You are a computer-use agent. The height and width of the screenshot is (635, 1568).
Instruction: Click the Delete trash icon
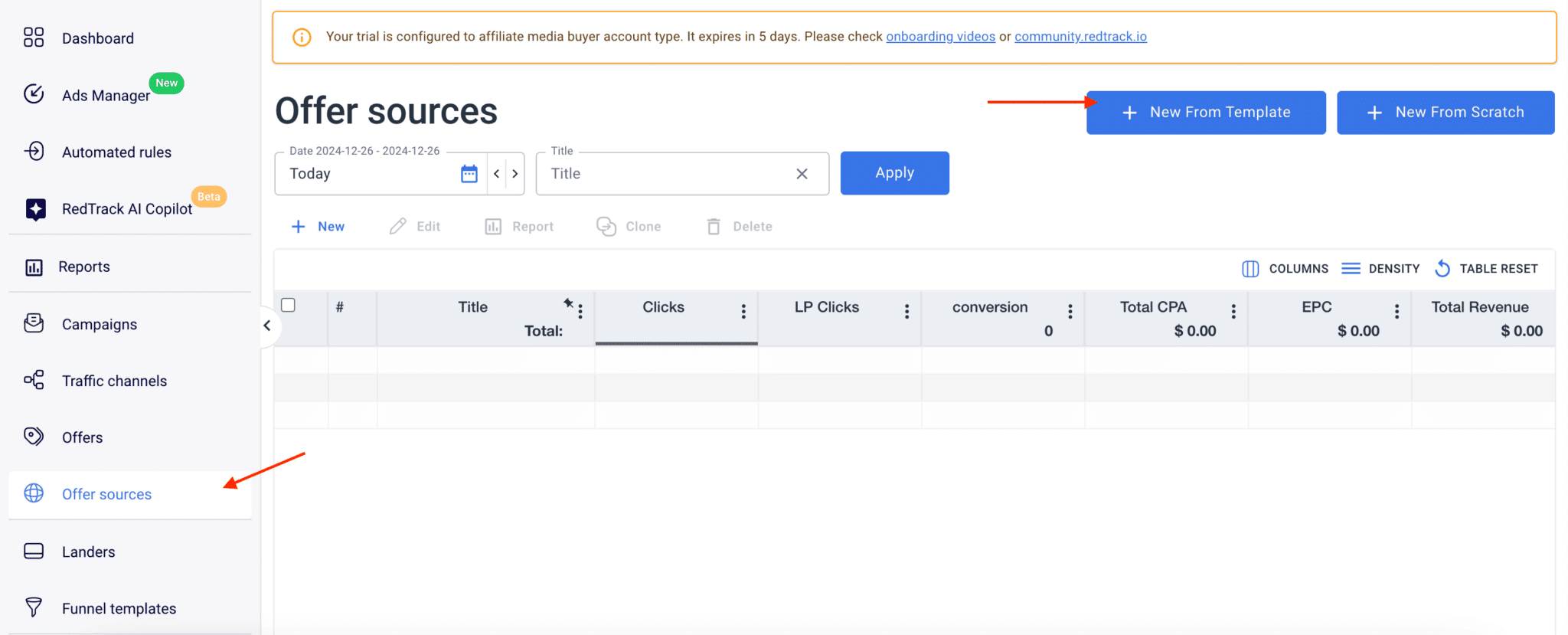coord(714,227)
